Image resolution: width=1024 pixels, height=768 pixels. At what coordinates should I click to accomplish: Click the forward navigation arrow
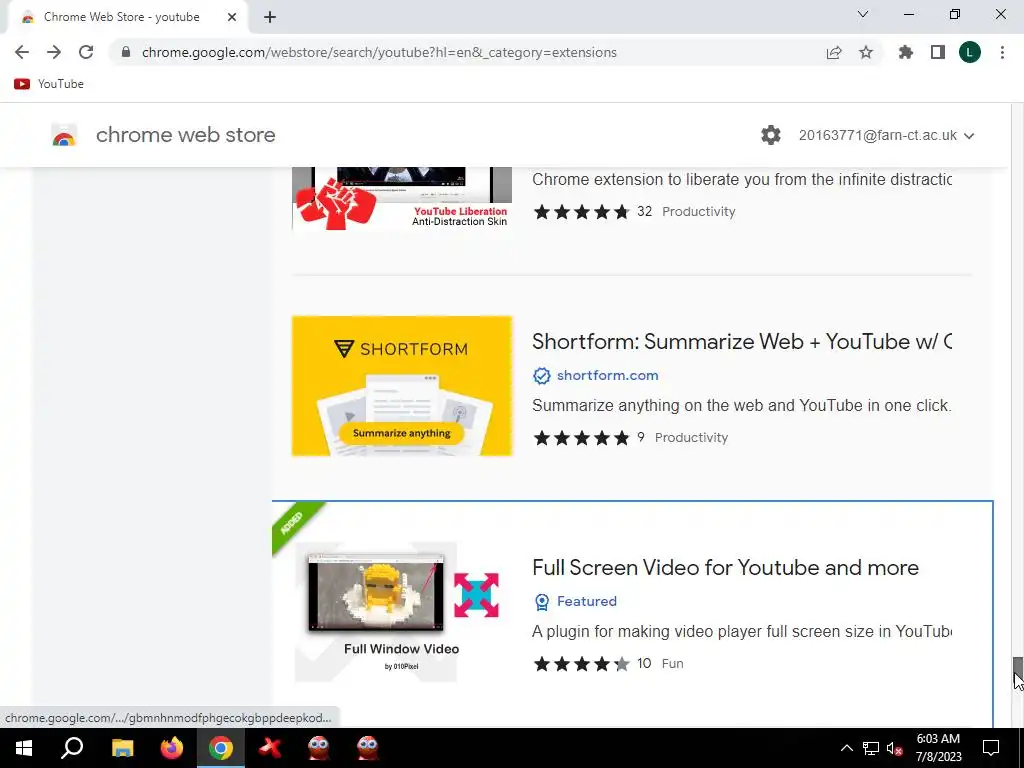coord(54,52)
